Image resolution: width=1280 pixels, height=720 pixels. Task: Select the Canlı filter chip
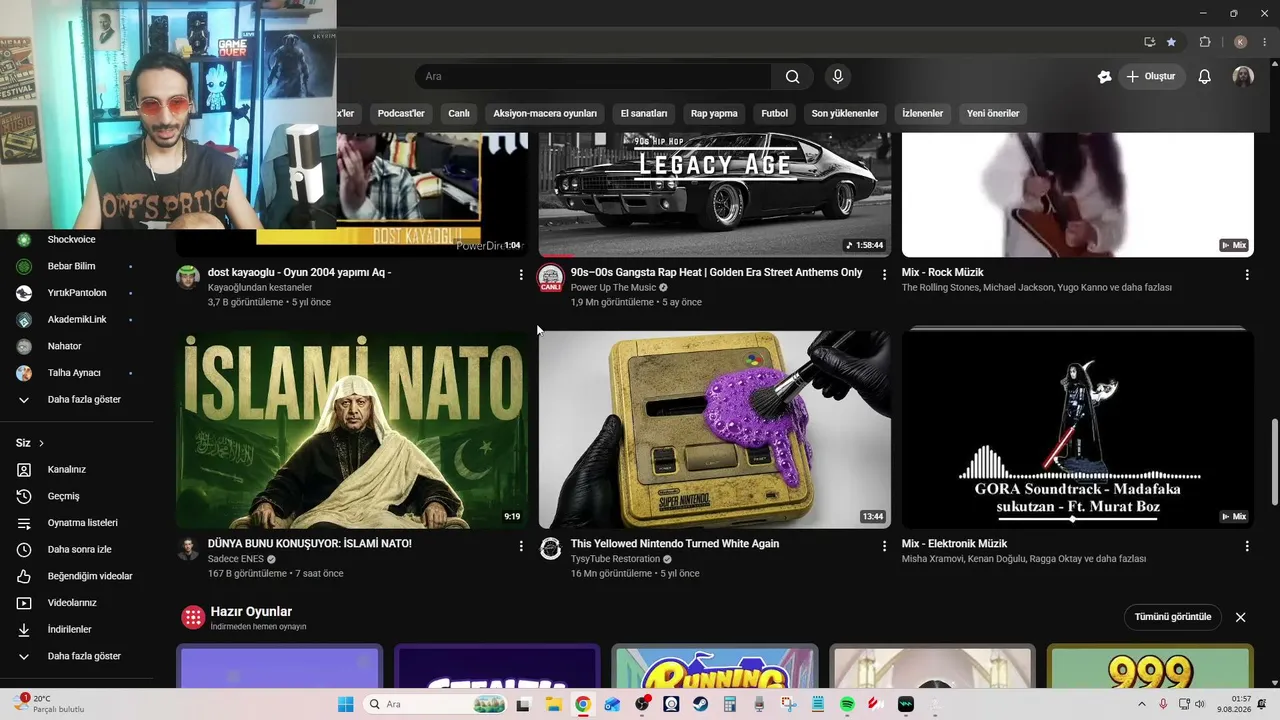pyautogui.click(x=459, y=114)
